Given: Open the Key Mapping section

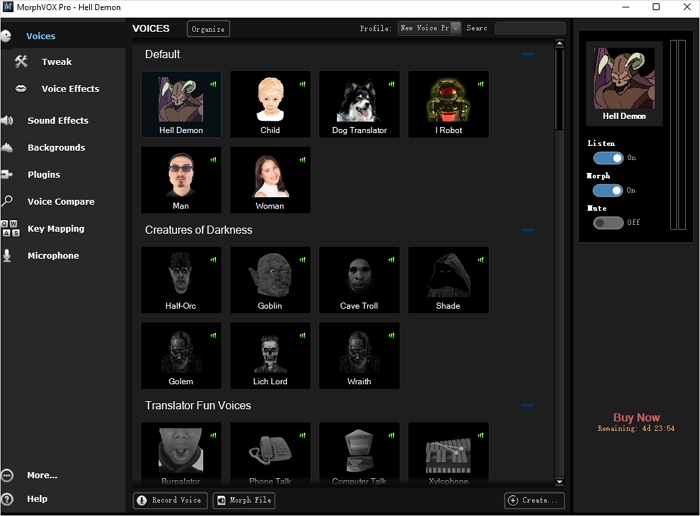Looking at the screenshot, I should [x=56, y=229].
